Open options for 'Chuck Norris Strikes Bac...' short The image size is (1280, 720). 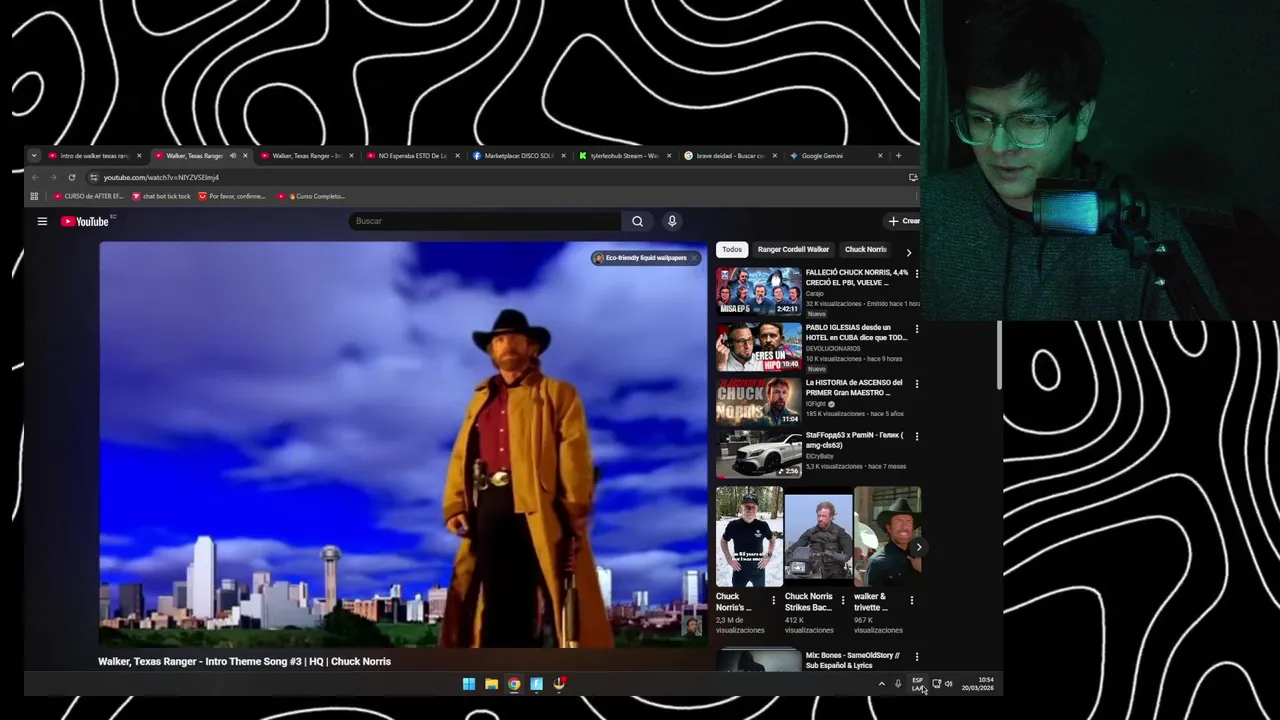tap(842, 601)
